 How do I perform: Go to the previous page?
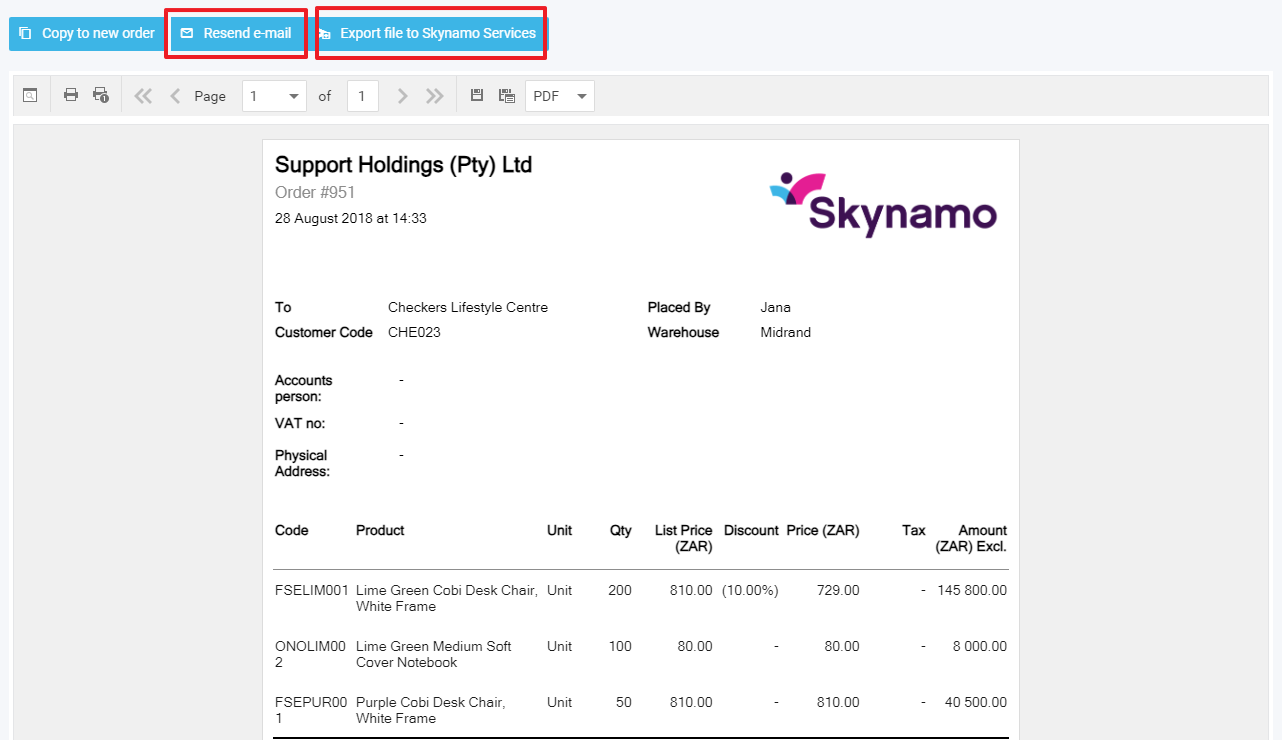pyautogui.click(x=175, y=96)
